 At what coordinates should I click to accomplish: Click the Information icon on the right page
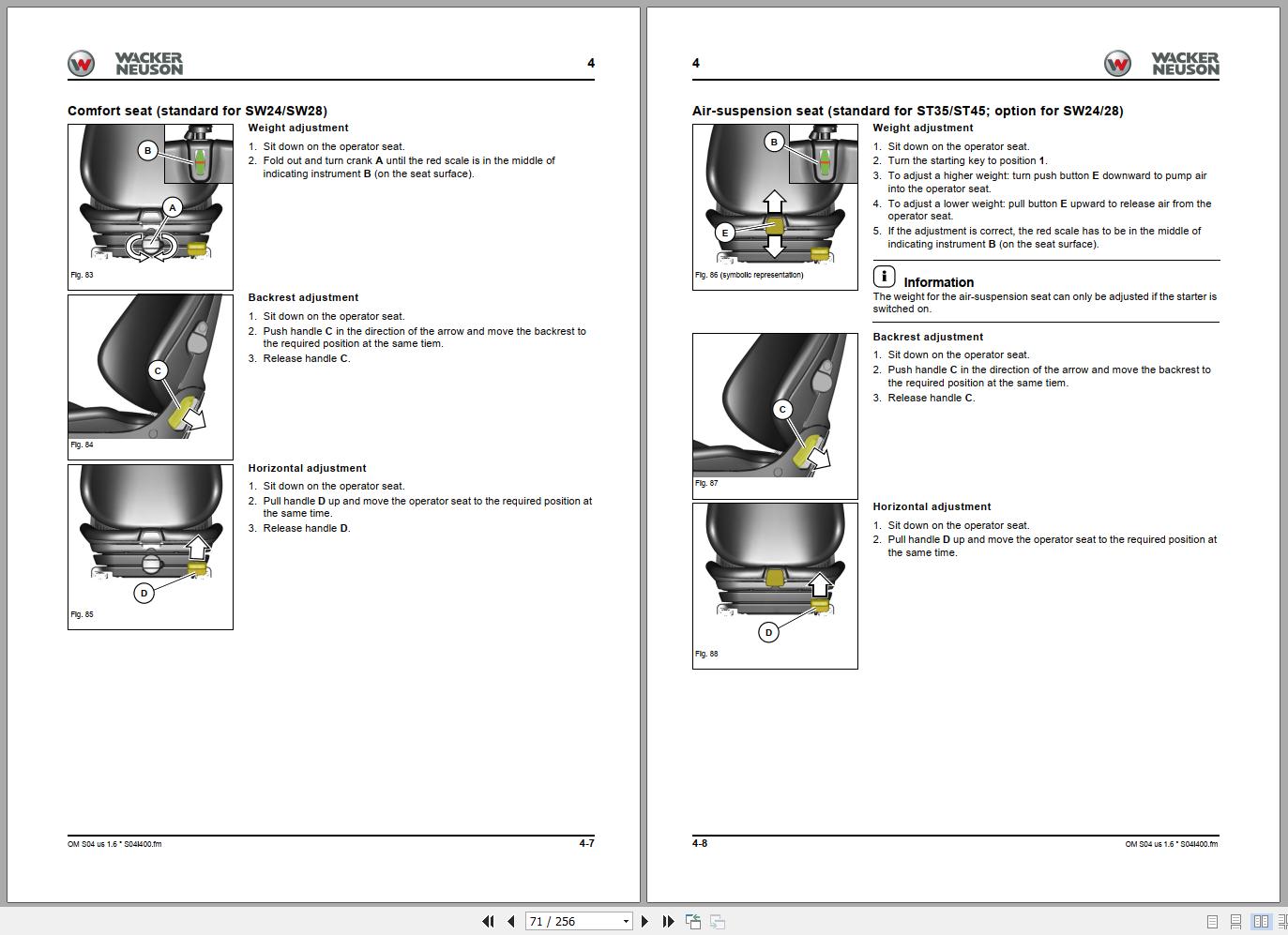884,277
